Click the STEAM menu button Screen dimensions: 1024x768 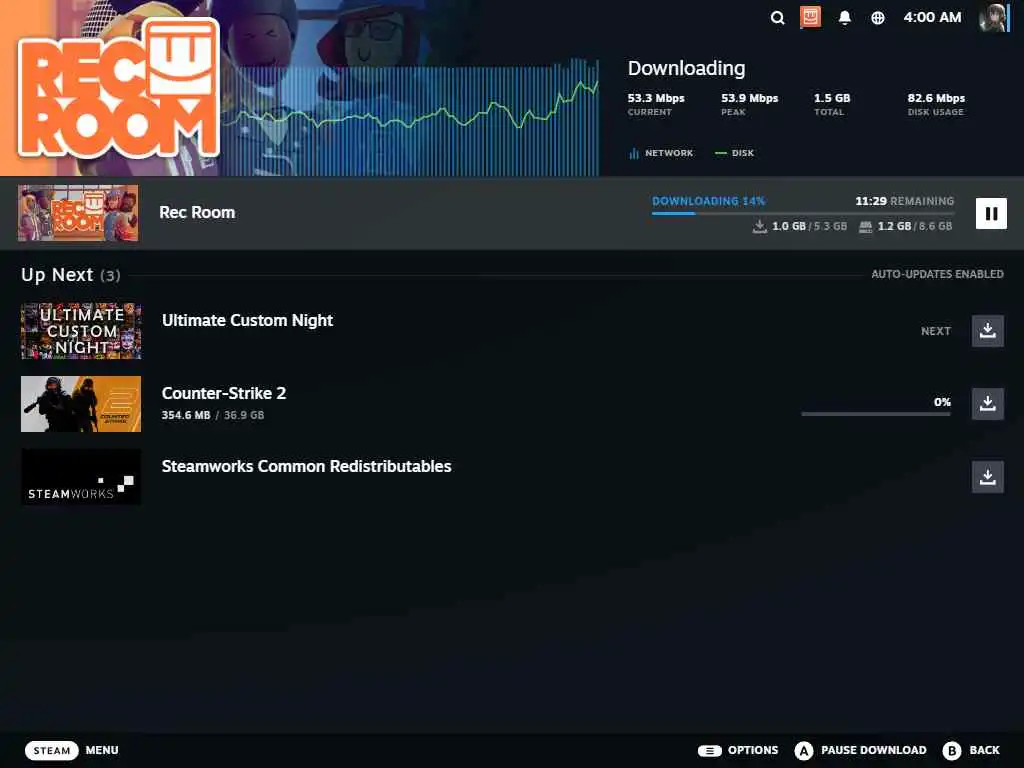pos(52,750)
